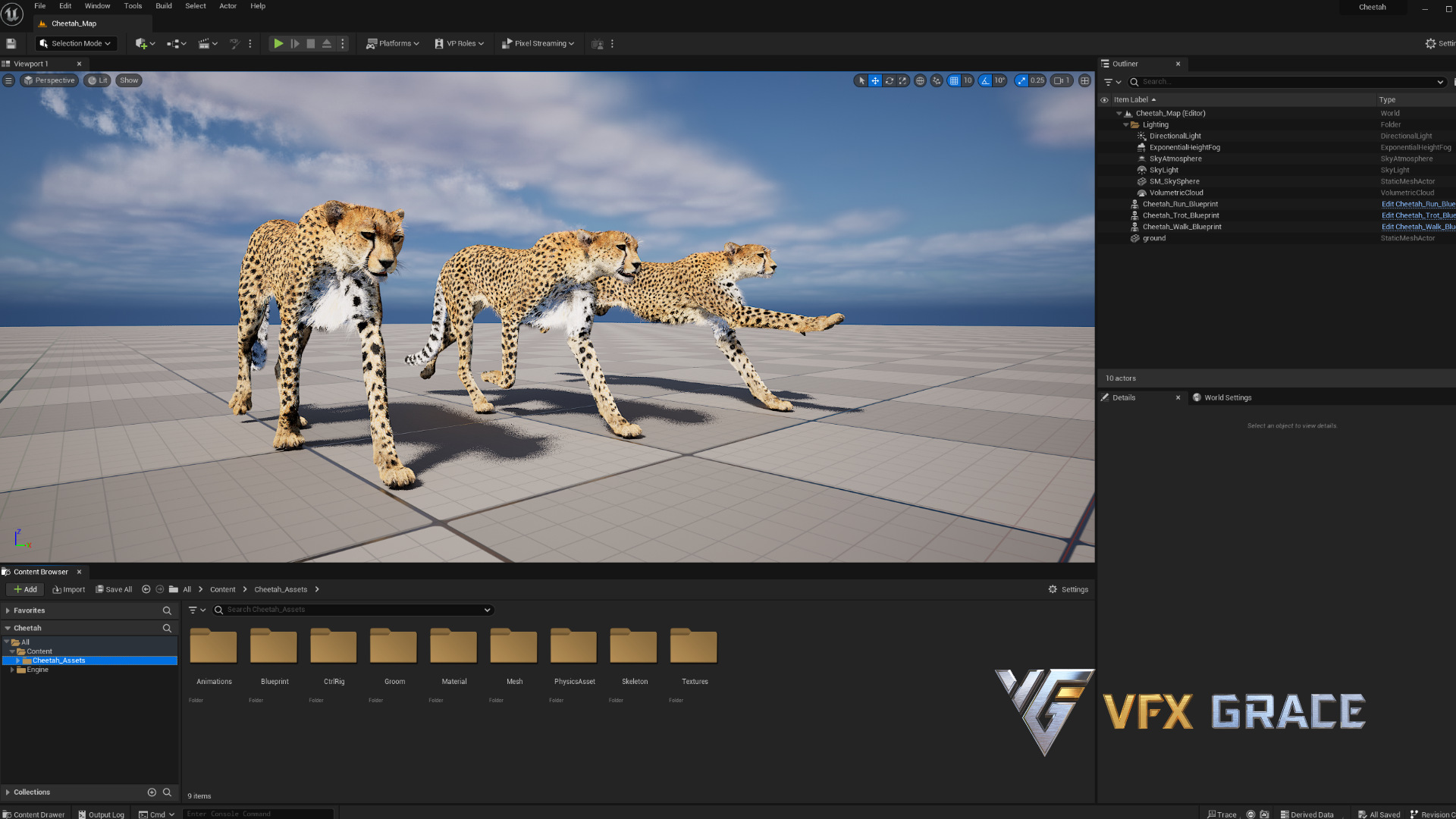The image size is (1456, 819).
Task: Collapse the Lighting folder in Outliner
Action: [1126, 125]
